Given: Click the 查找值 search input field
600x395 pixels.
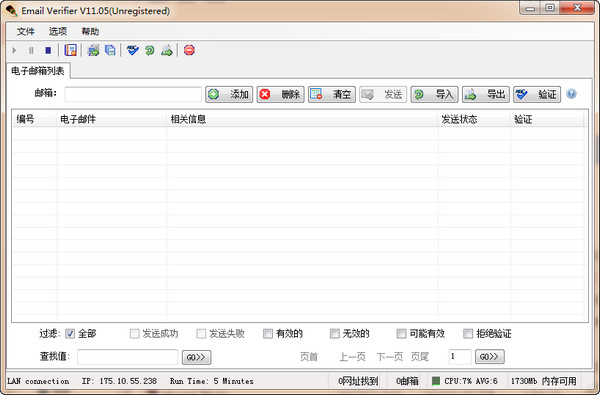Looking at the screenshot, I should pos(127,357).
